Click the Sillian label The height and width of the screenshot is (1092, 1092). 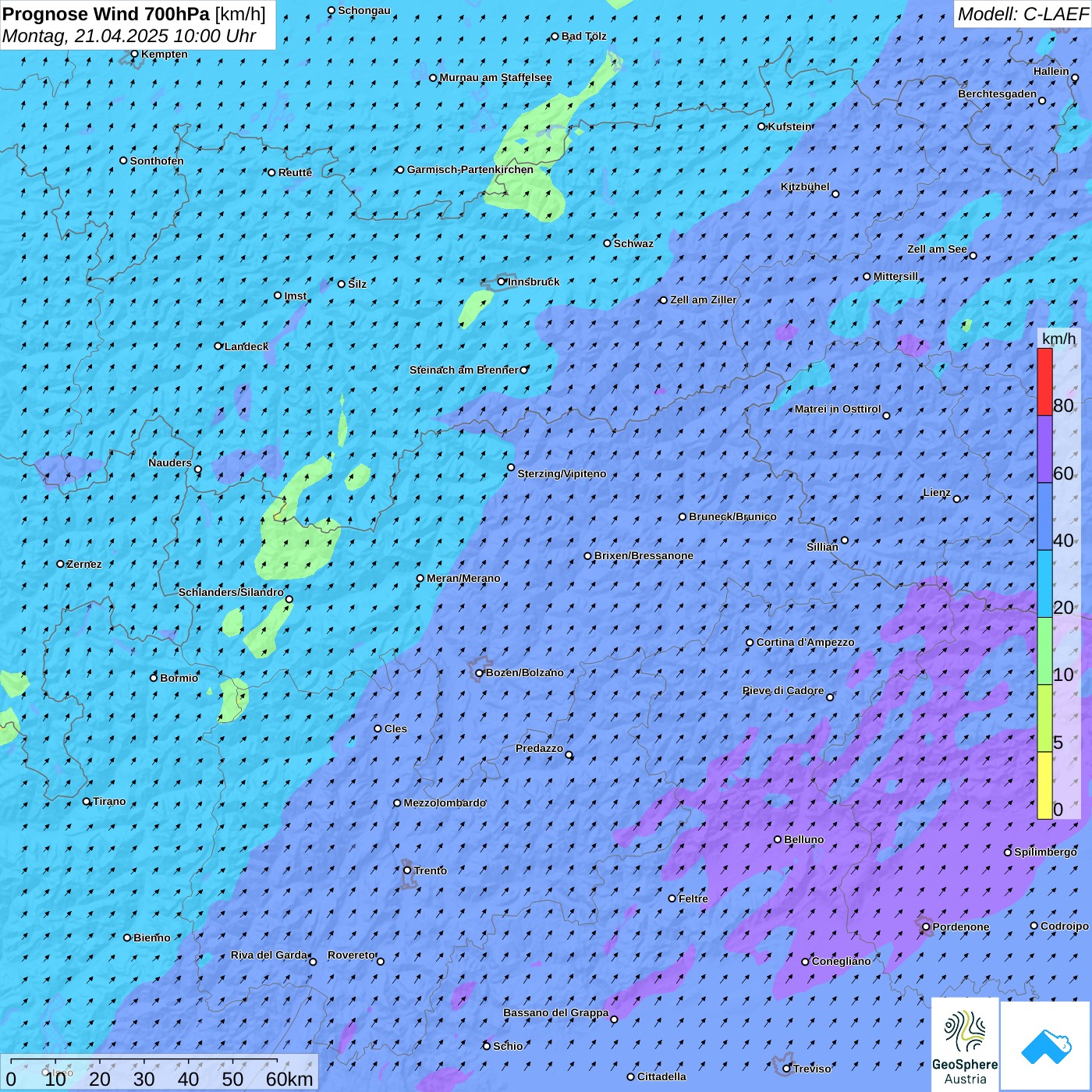click(x=822, y=547)
